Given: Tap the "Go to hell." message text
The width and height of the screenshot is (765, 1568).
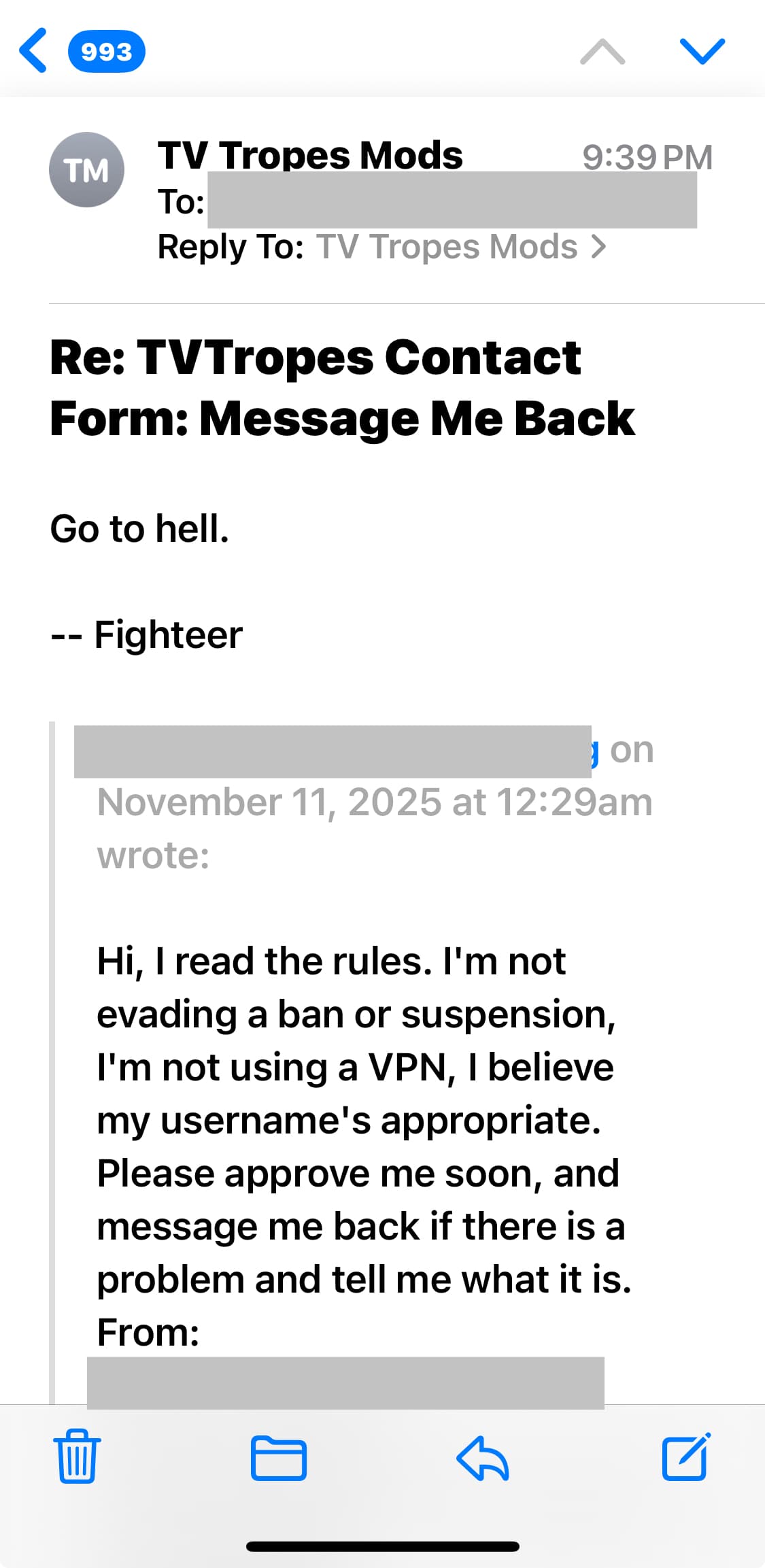Looking at the screenshot, I should [139, 528].
